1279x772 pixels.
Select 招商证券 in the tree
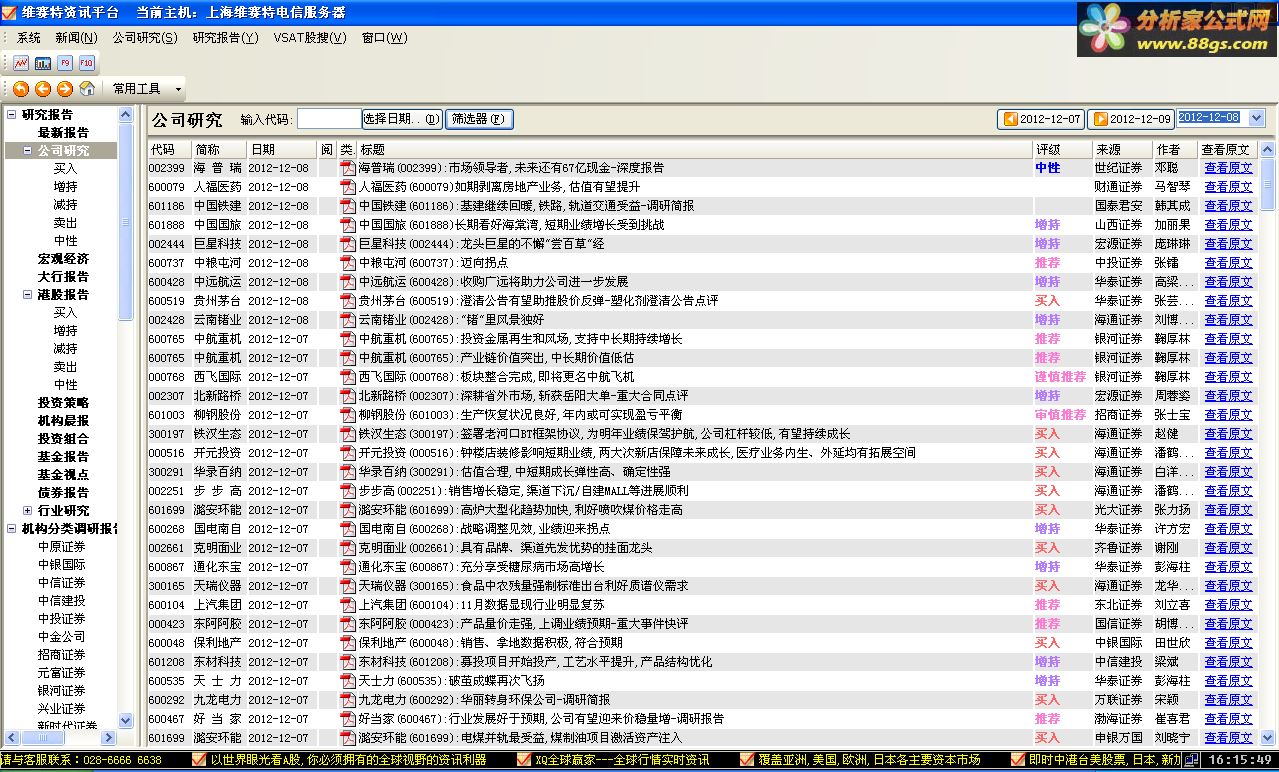(x=62, y=655)
